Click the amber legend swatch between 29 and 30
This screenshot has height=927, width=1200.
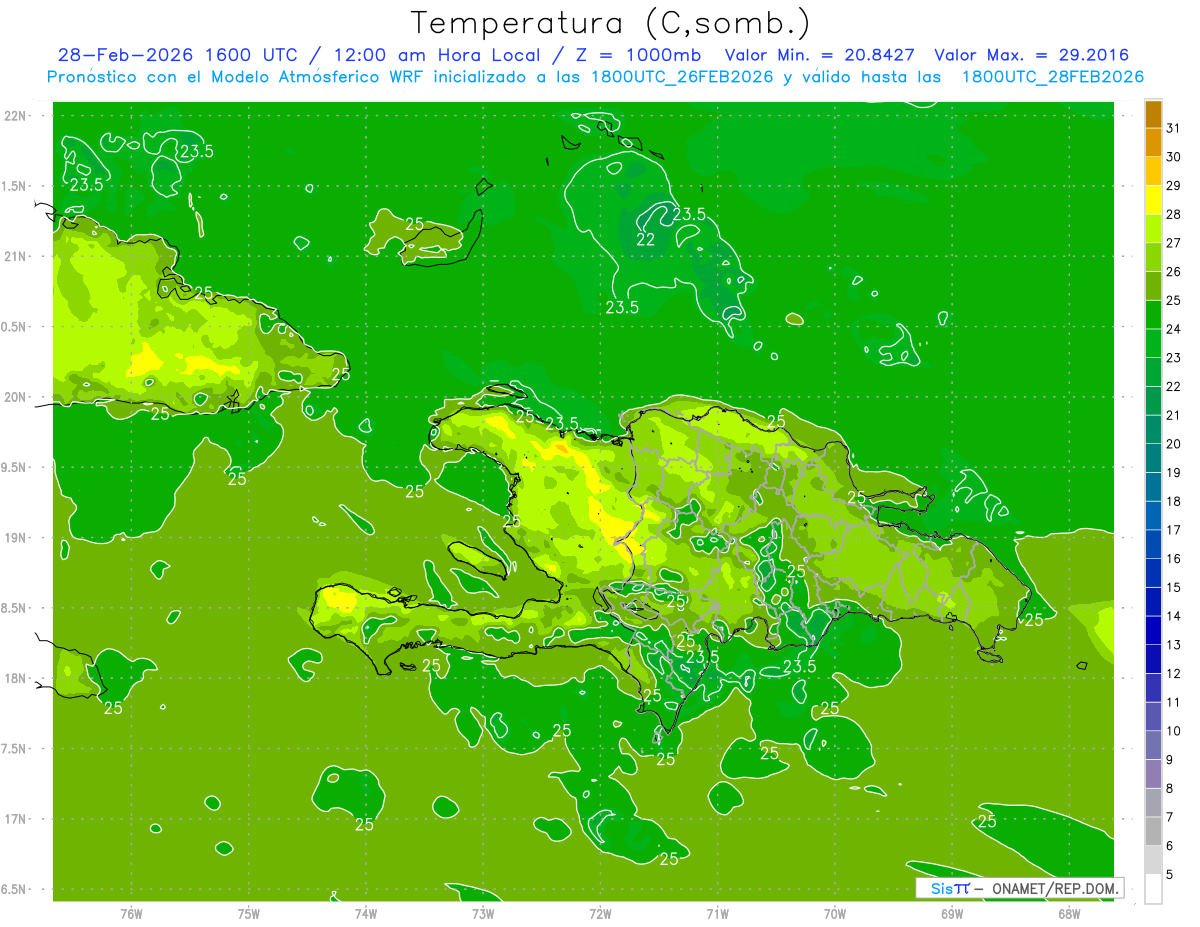(x=1153, y=171)
